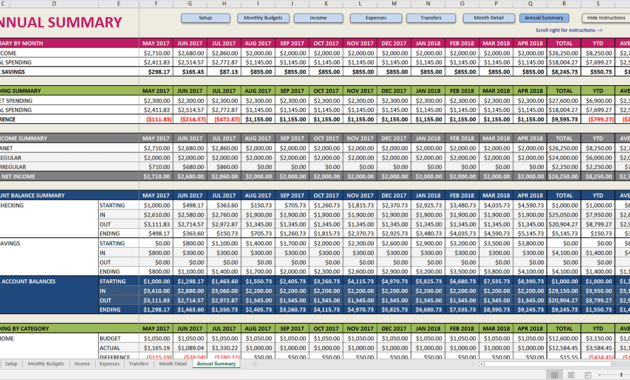Screen dimensions: 630x380
Task: Click savings IN $800.00 May cell
Action: coord(156,253)
